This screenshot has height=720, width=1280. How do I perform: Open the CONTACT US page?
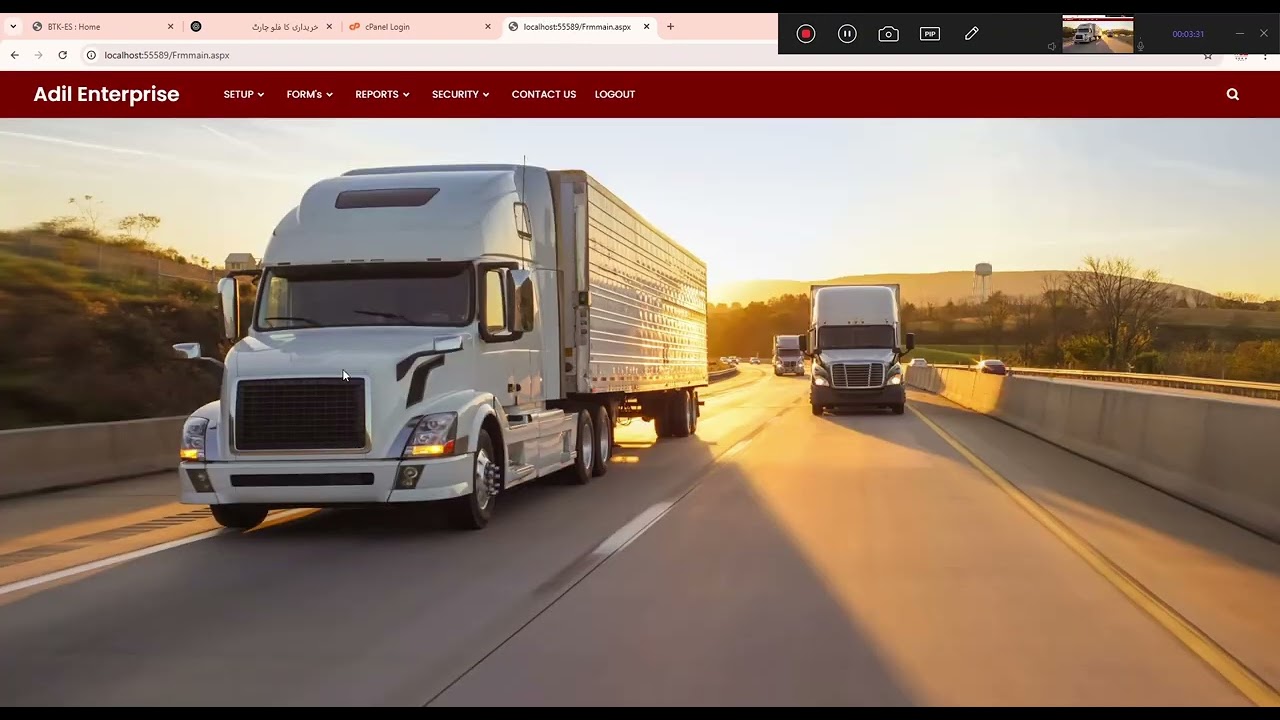point(544,94)
